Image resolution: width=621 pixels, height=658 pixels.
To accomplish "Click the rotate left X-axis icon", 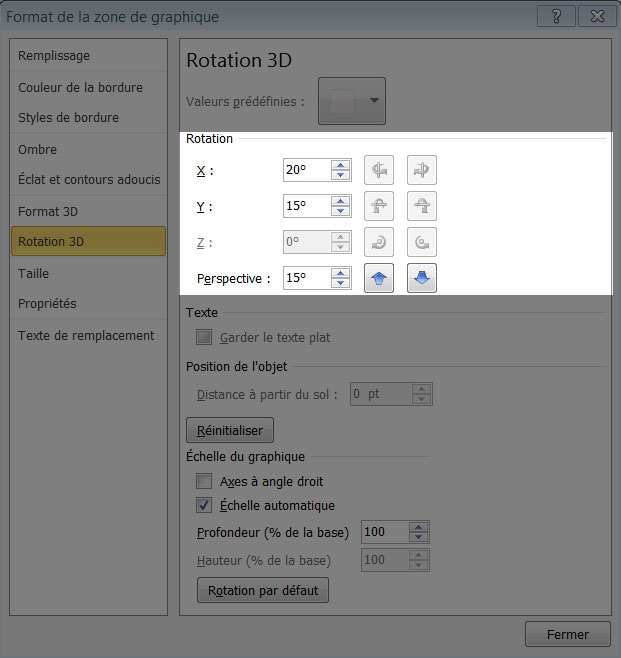I will pyautogui.click(x=379, y=170).
